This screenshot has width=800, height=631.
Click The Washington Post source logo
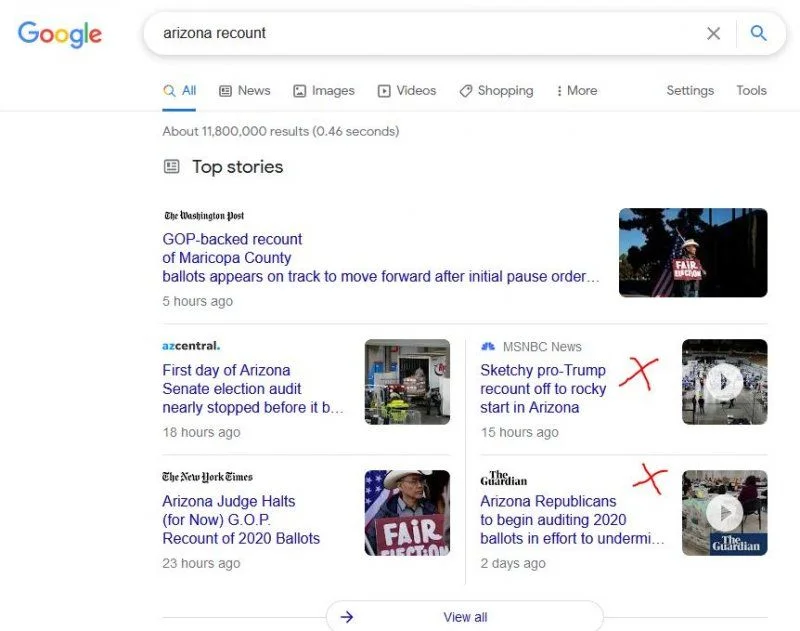(x=204, y=215)
